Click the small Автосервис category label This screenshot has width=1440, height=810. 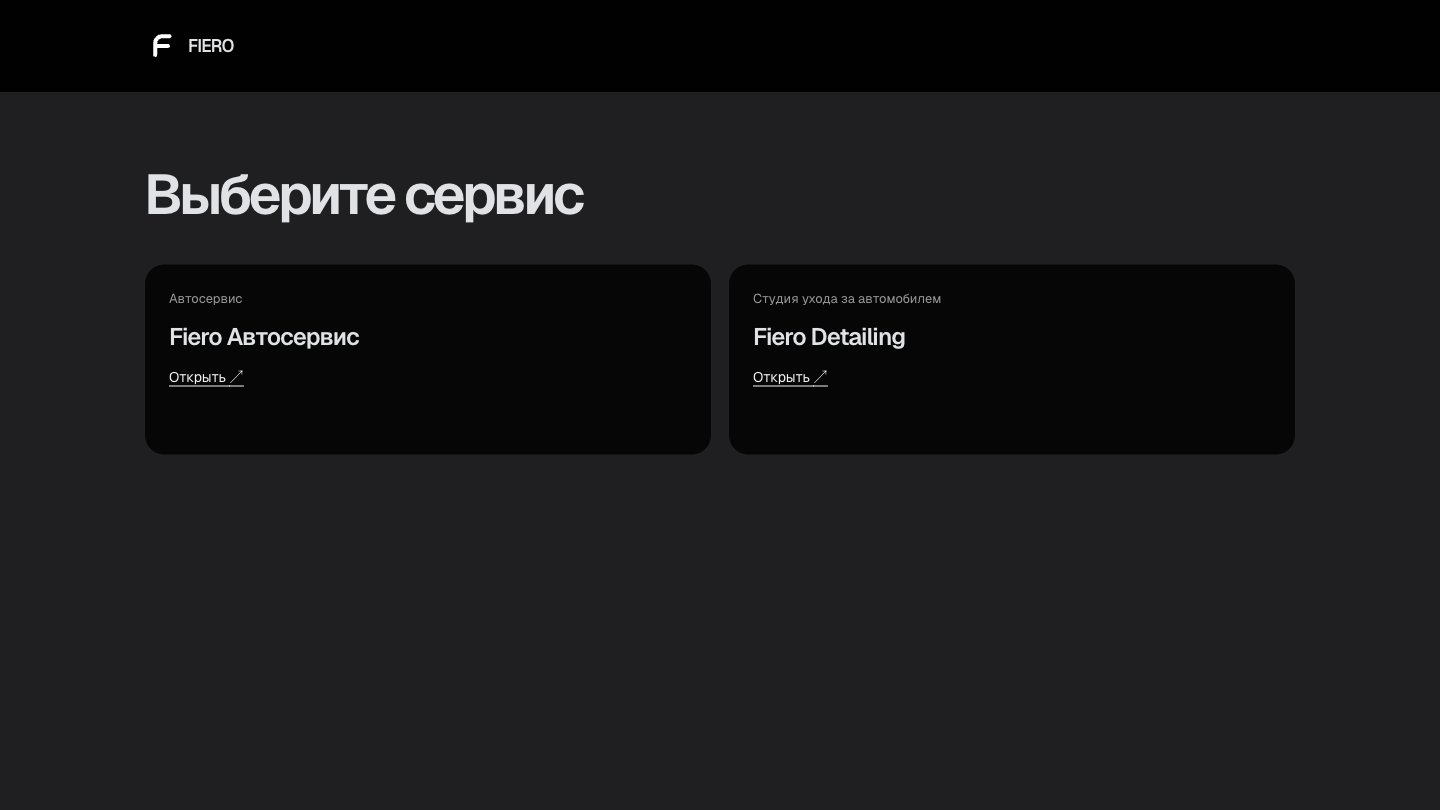(x=206, y=299)
